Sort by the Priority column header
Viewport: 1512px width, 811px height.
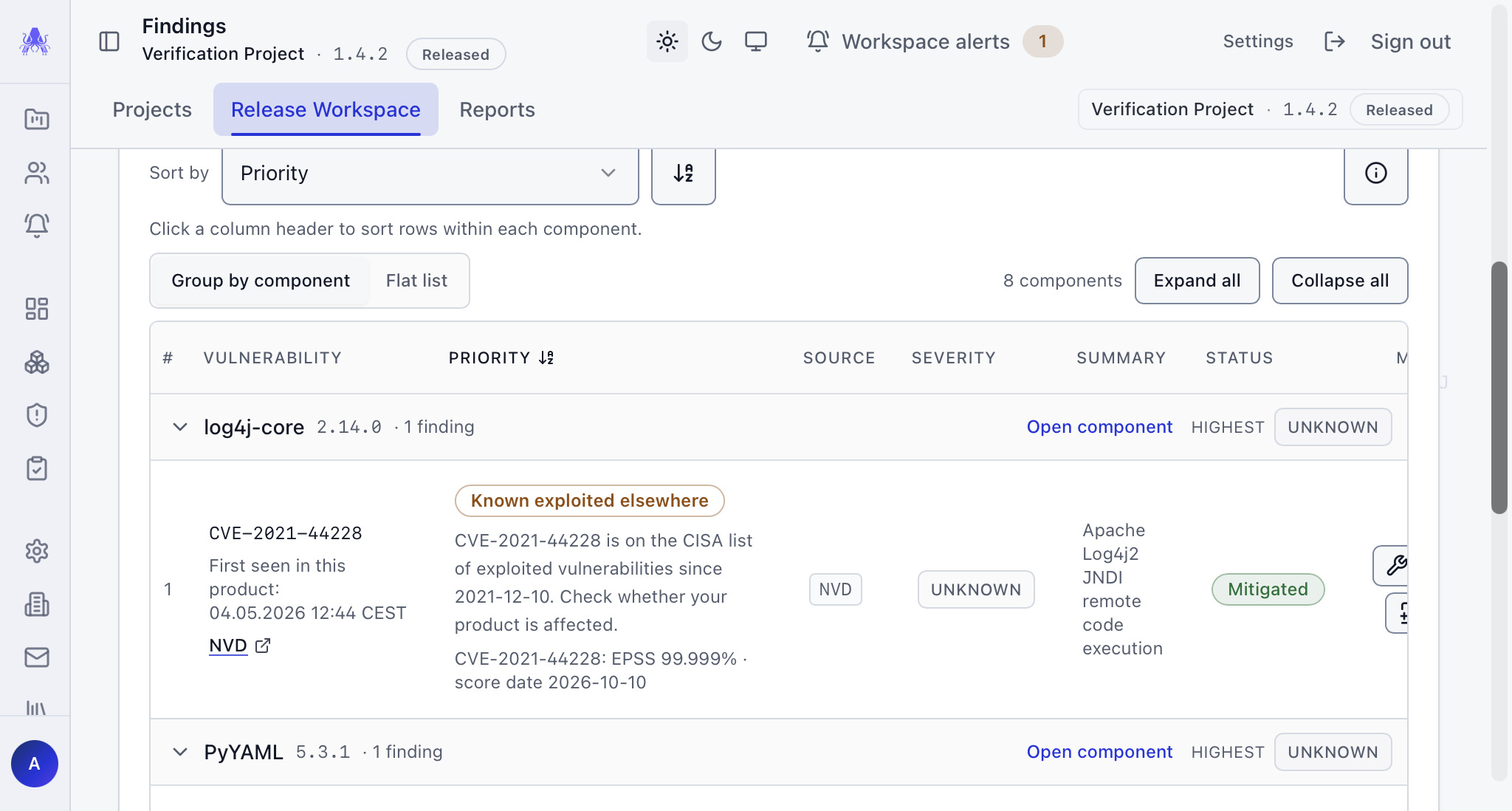(x=501, y=358)
